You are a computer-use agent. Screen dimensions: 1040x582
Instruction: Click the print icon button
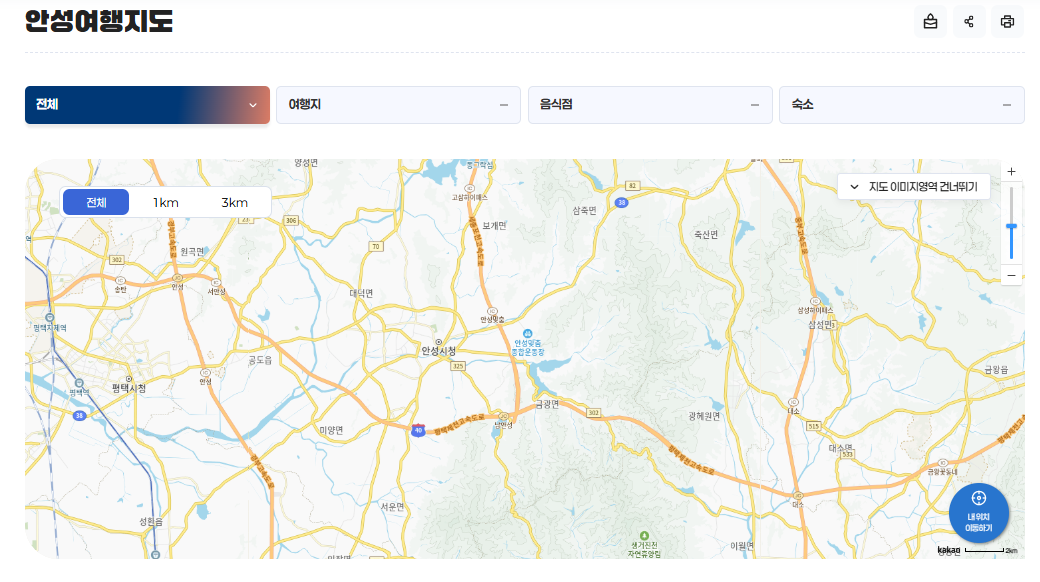tap(1007, 22)
